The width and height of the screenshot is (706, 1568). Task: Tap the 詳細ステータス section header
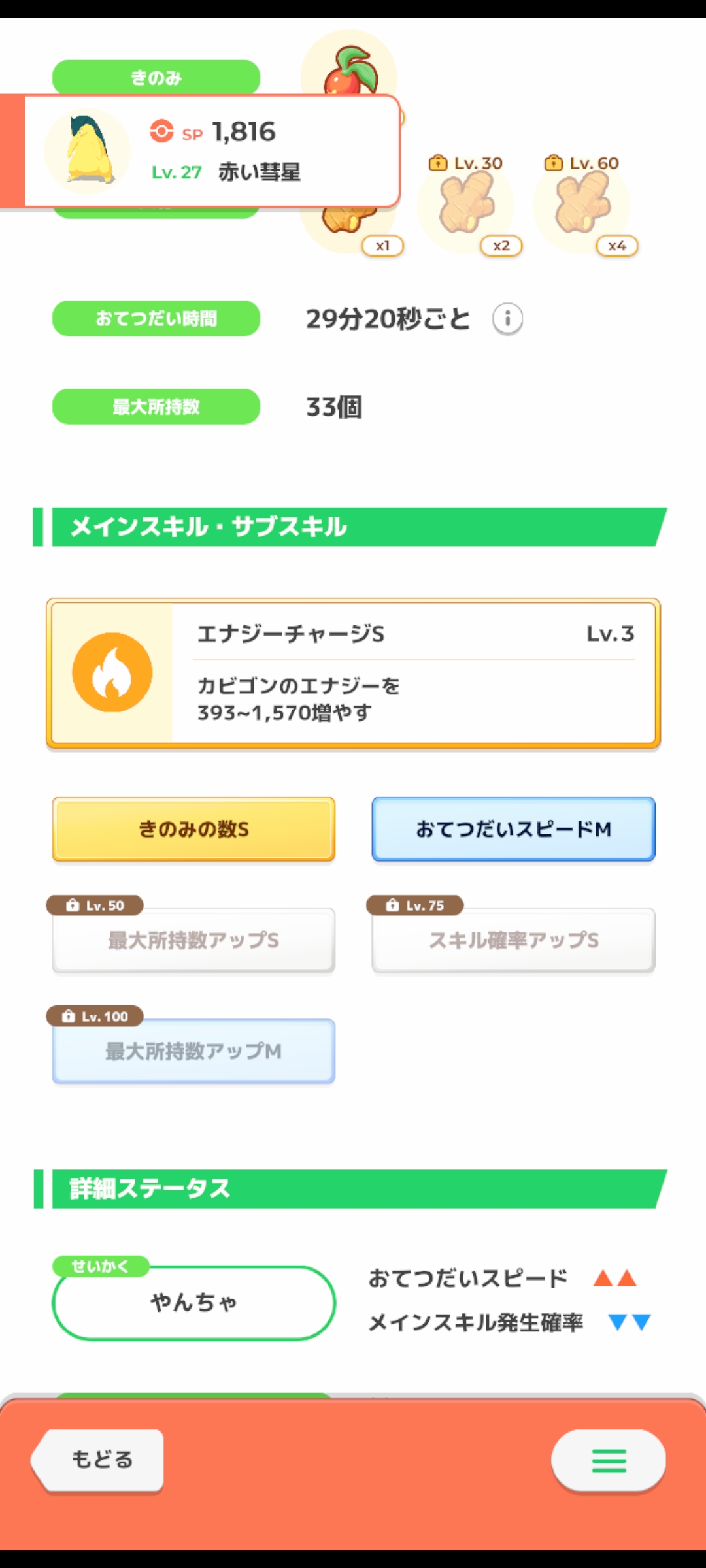tap(353, 1188)
